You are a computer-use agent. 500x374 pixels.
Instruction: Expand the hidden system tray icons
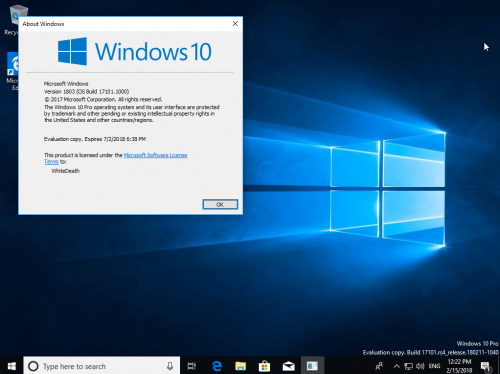coord(396,366)
